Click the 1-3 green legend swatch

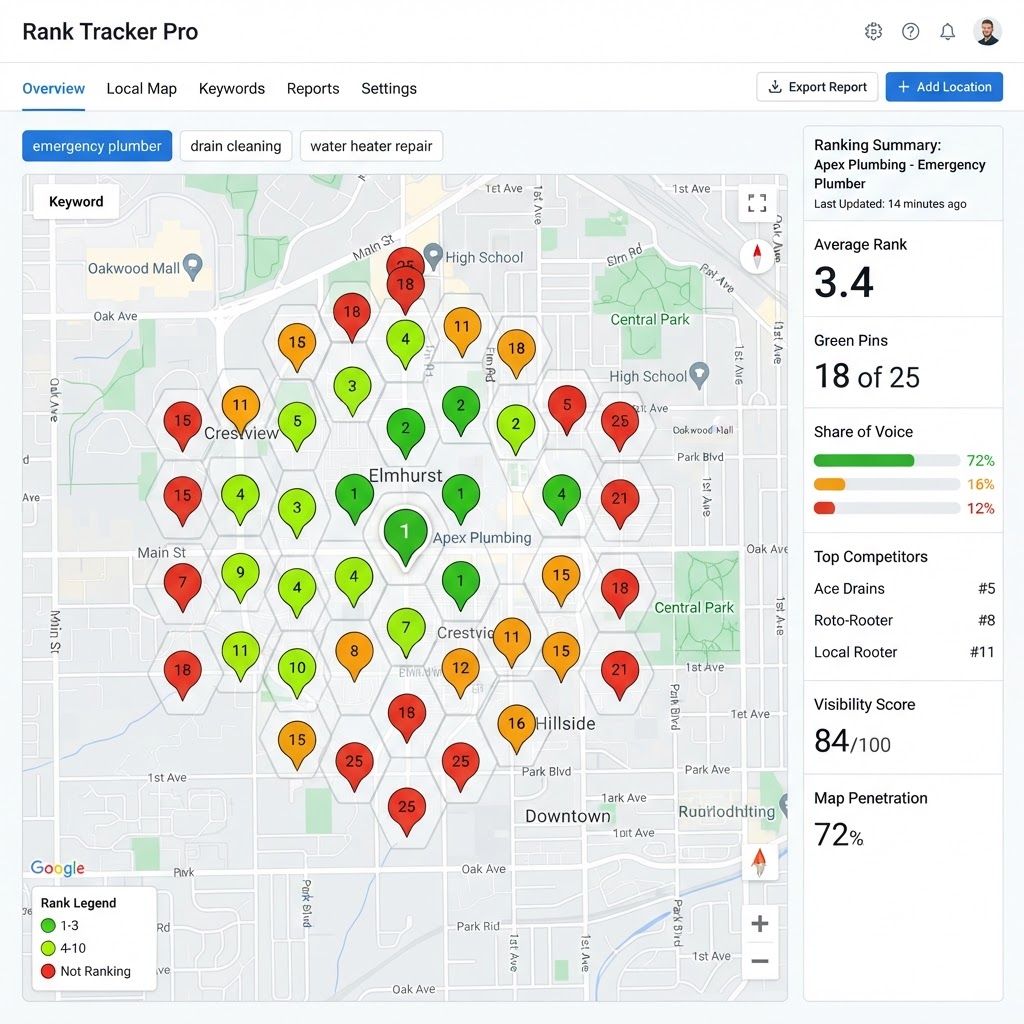[48, 925]
